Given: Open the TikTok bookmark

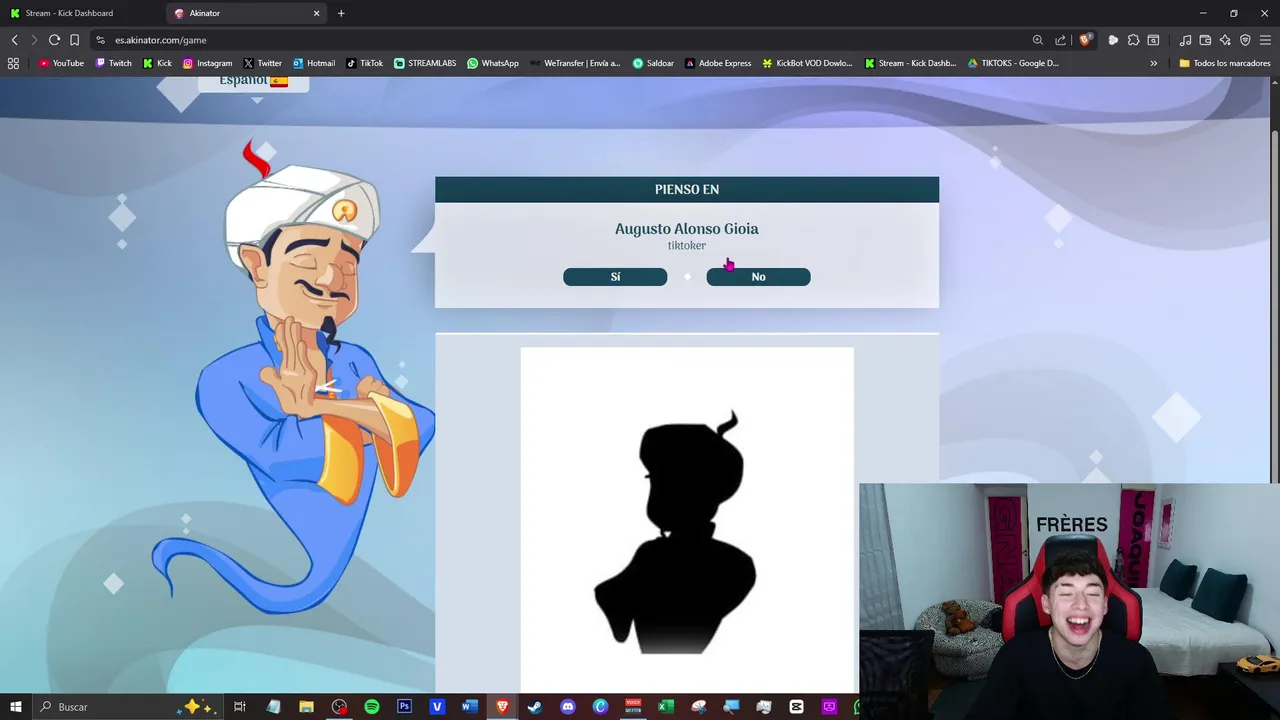Looking at the screenshot, I should coord(364,63).
